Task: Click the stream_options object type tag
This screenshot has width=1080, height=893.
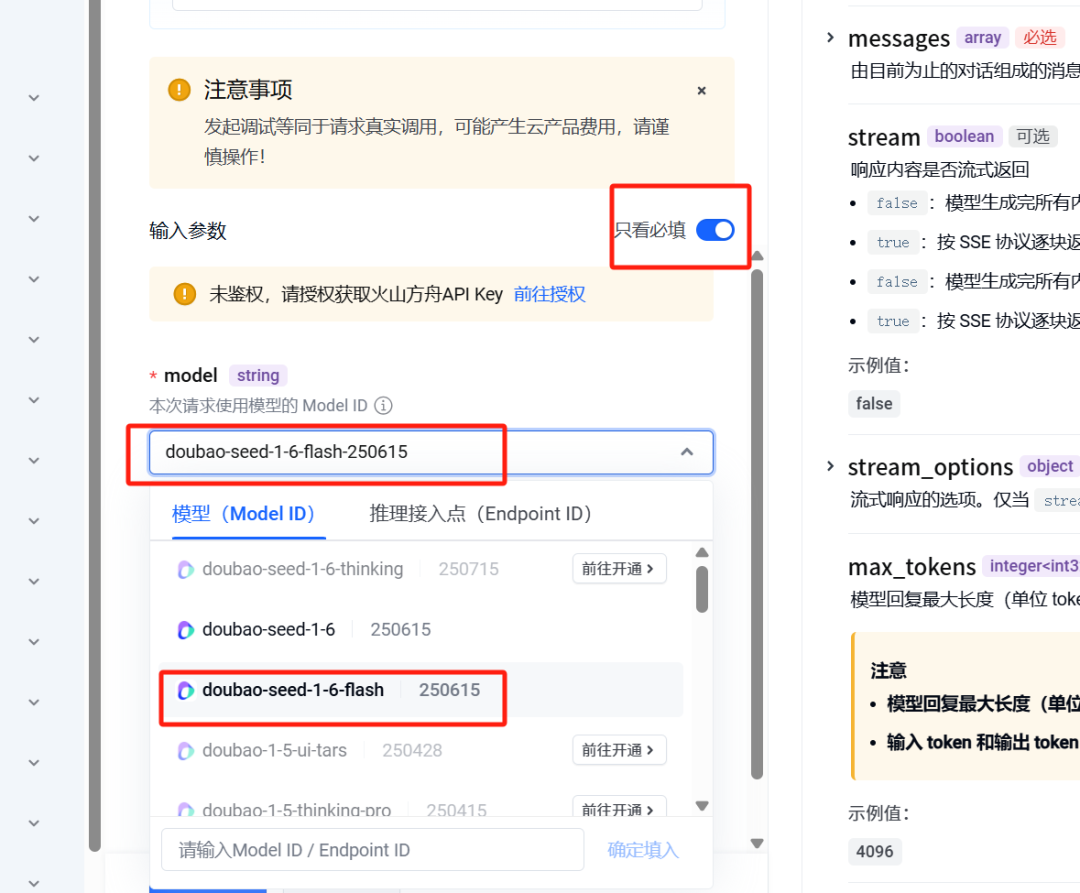Action: point(1050,466)
